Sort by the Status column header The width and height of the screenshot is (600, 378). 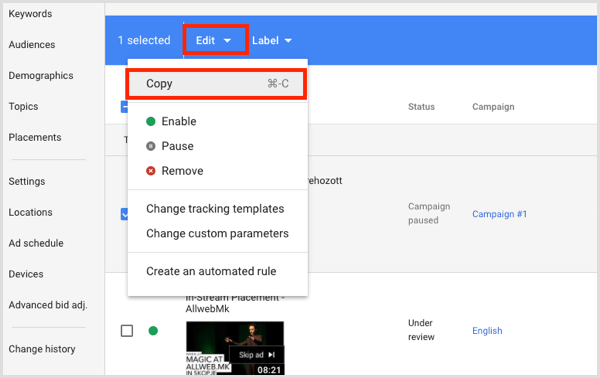[x=421, y=107]
